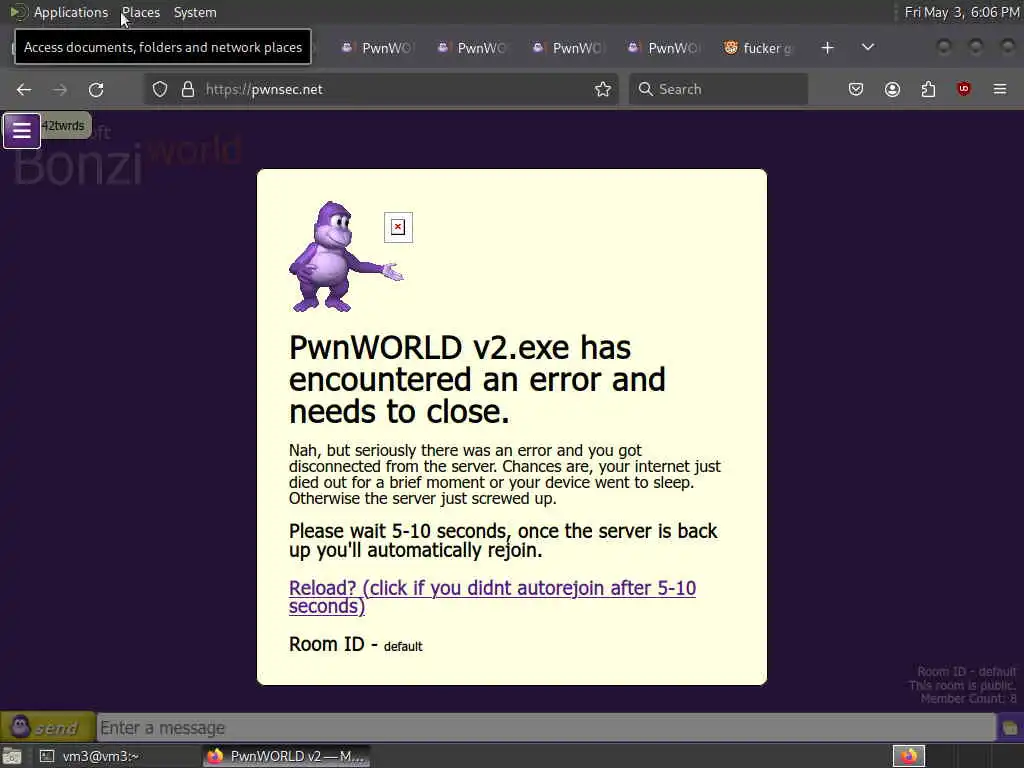Switch to second PwnWORLD tab
The width and height of the screenshot is (1024, 768).
click(473, 48)
